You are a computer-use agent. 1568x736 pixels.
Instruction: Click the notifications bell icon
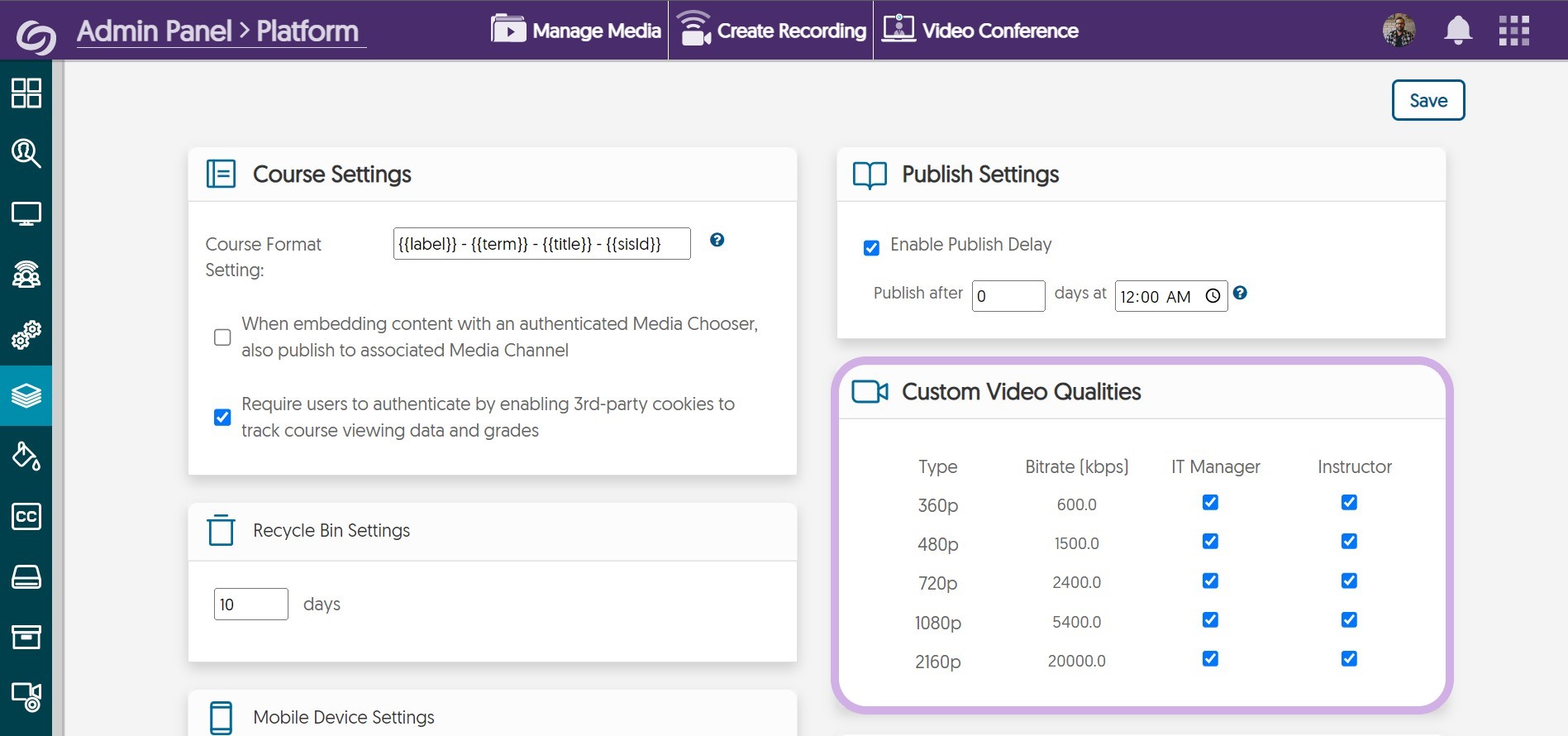coord(1457,31)
